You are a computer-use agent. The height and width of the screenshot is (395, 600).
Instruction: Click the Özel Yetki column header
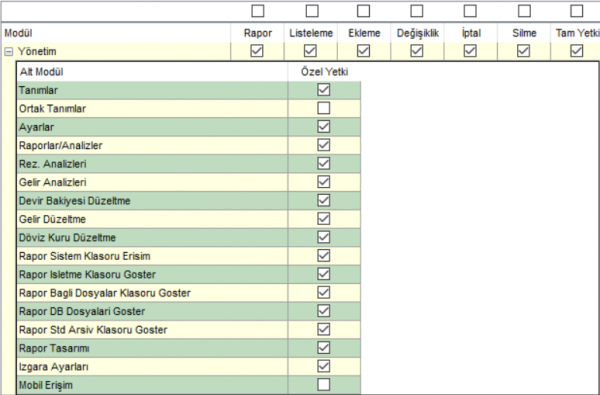(x=324, y=72)
